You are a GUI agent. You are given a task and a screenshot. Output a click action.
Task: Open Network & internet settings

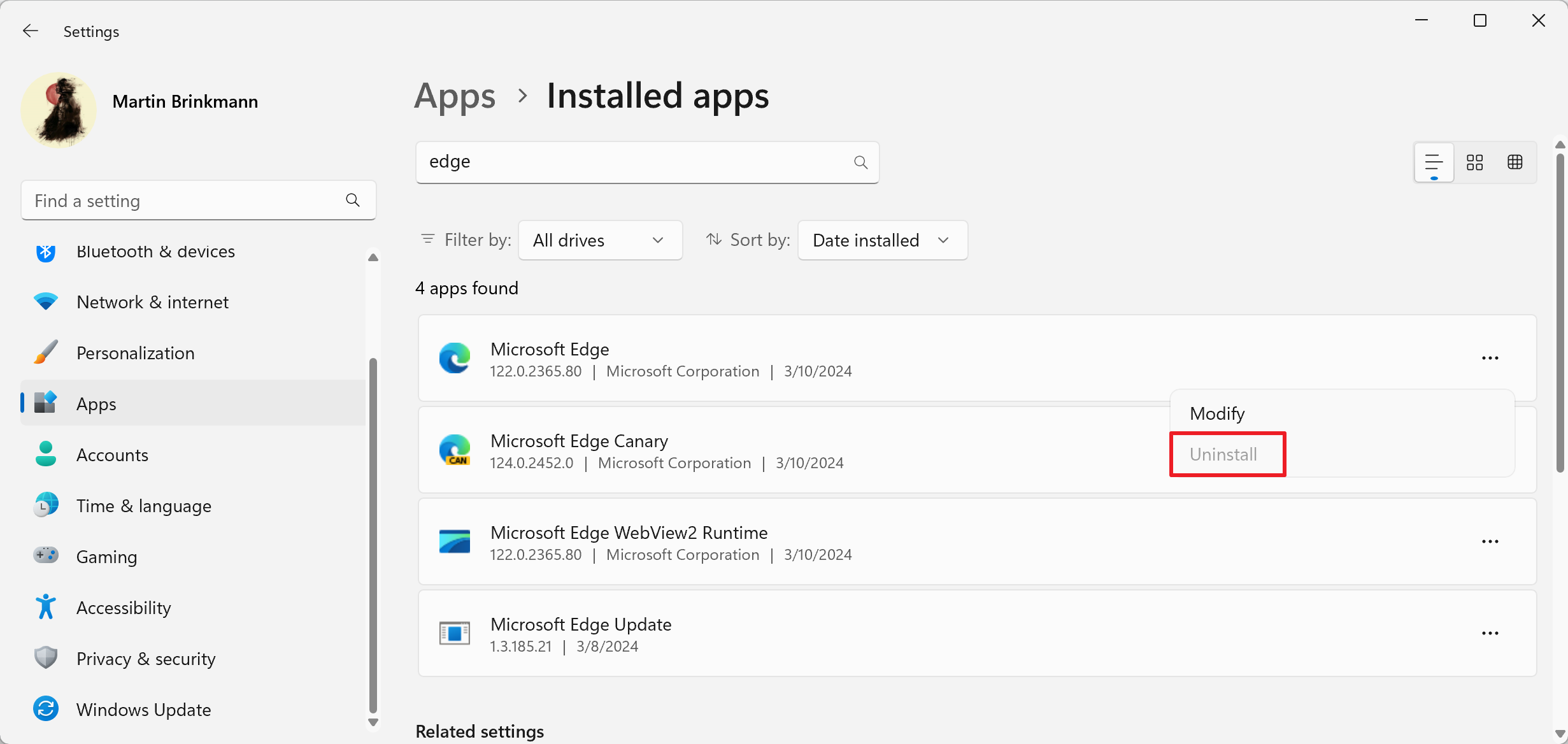click(x=193, y=302)
